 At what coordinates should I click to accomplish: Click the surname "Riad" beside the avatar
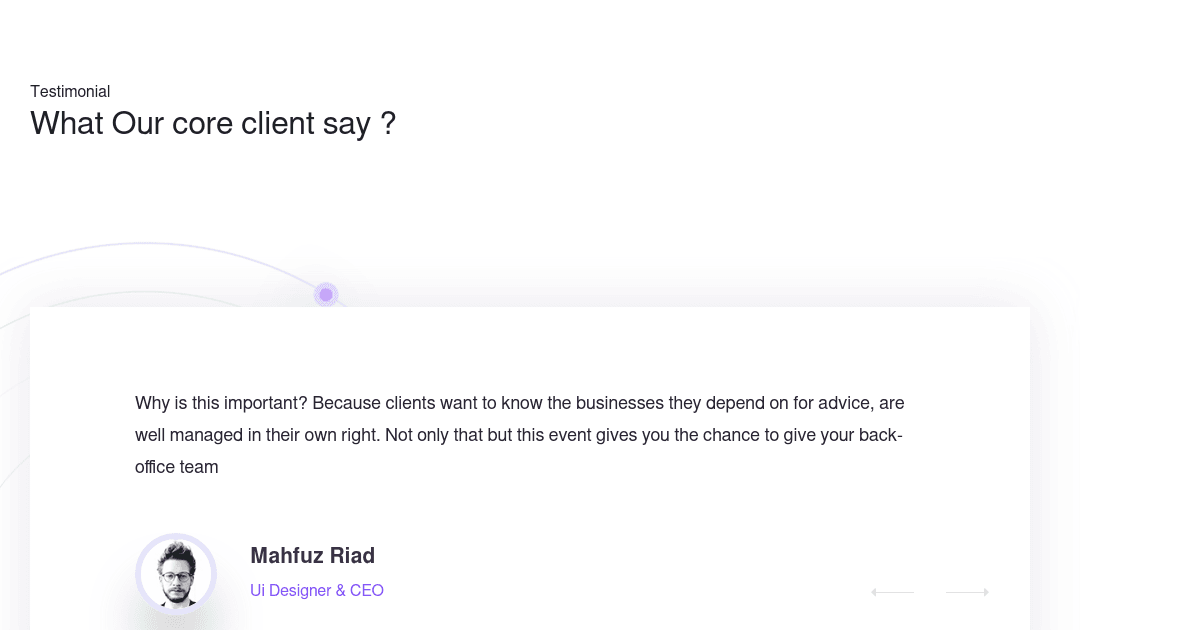[352, 556]
